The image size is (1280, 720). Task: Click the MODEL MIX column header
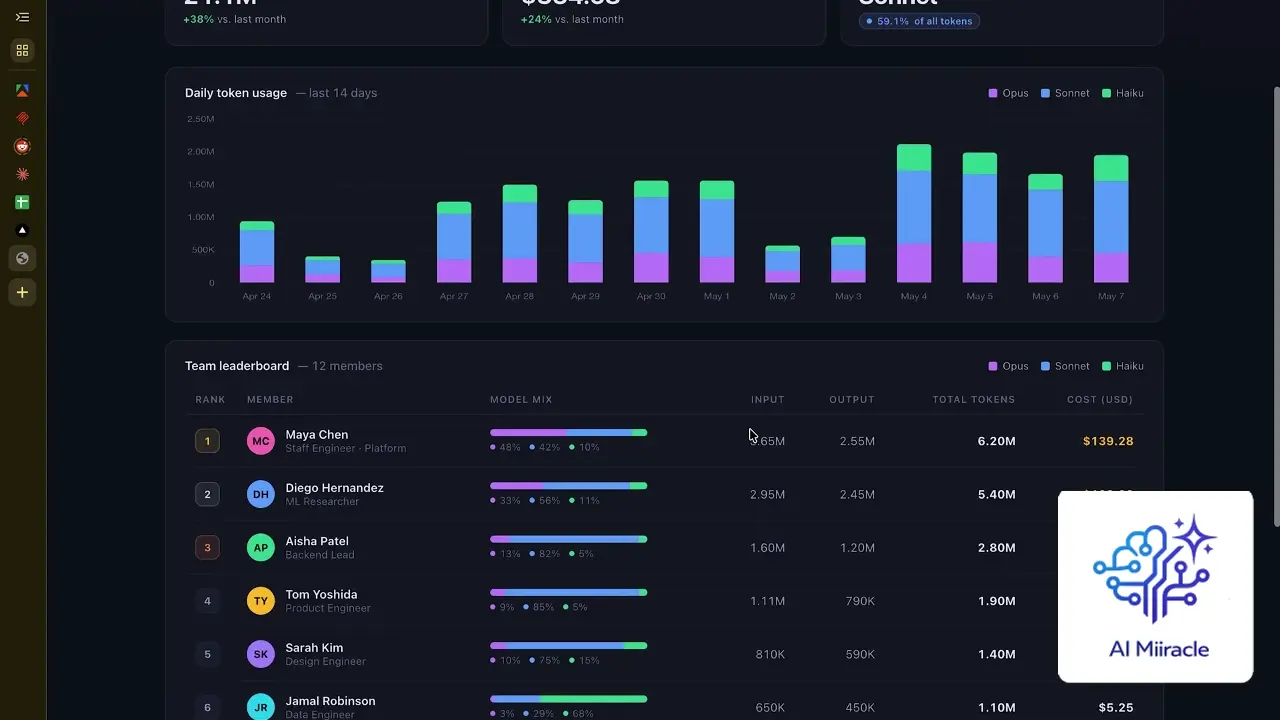[521, 400]
